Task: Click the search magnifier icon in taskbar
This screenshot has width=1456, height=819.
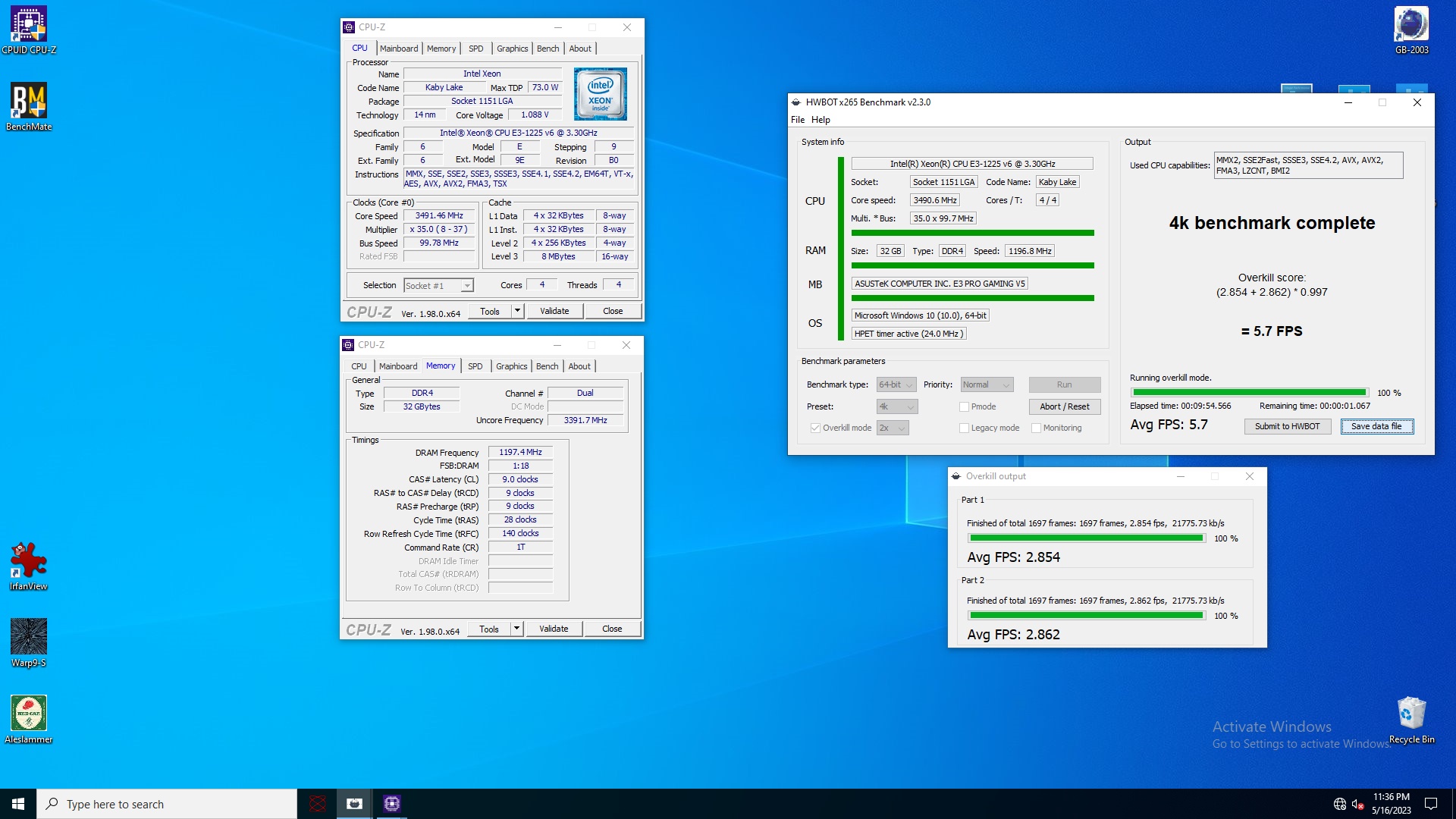Action: (52, 804)
